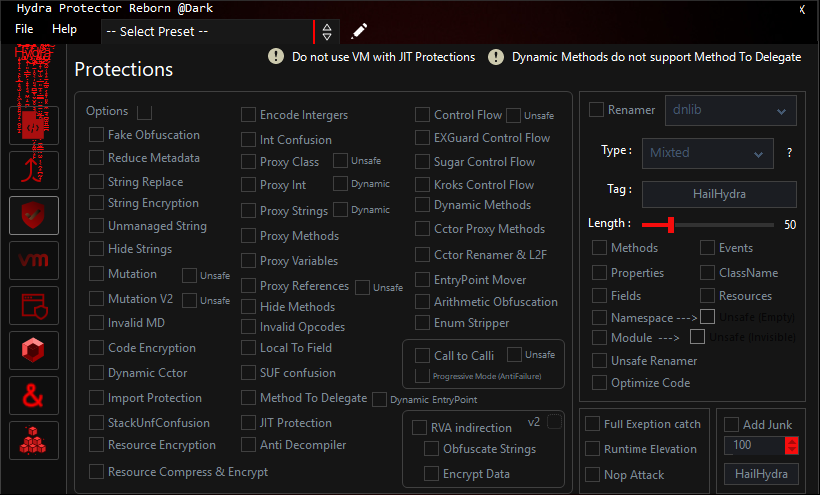820x495 pixels.
Task: Open the VM sidebar section
Action: point(33,261)
